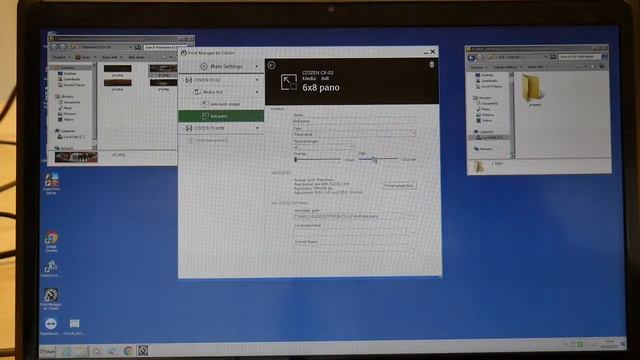
Task: Select Network in folder Explorer navigation pane
Action: click(x=484, y=149)
